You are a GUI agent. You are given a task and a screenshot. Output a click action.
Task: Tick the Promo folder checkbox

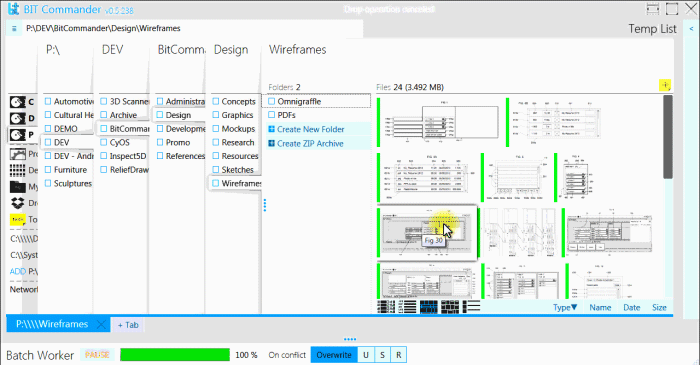click(x=160, y=142)
